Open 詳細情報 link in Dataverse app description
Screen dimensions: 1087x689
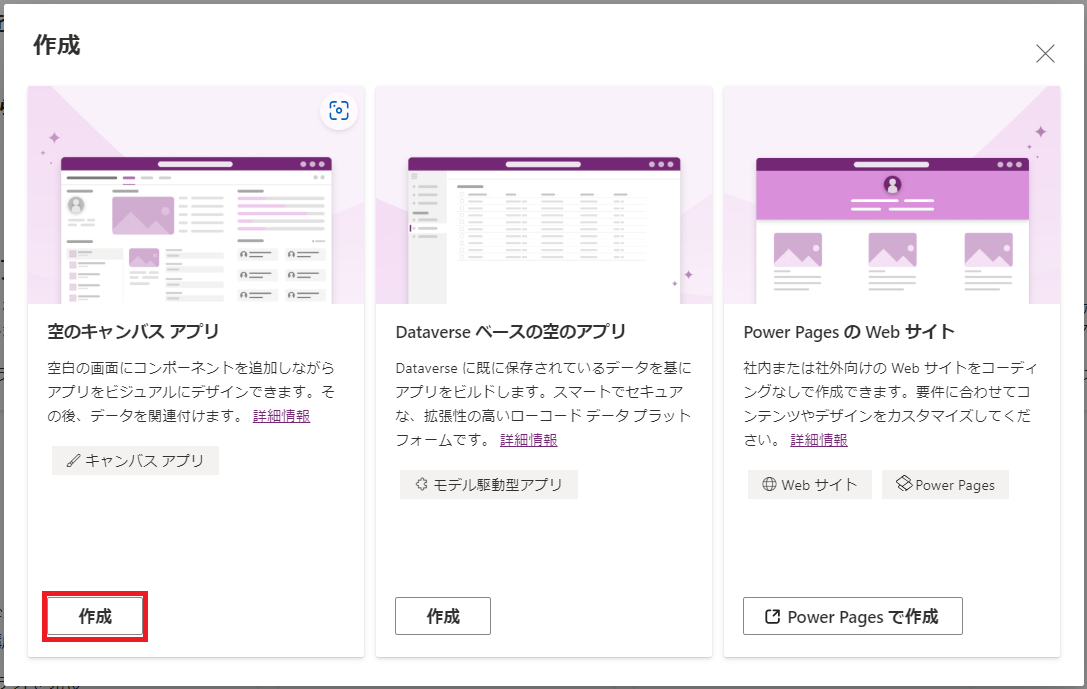coord(529,440)
